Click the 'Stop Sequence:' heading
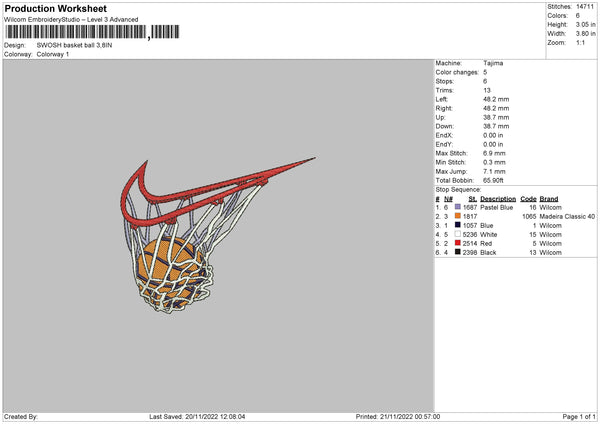The image size is (600, 424). pos(458,190)
